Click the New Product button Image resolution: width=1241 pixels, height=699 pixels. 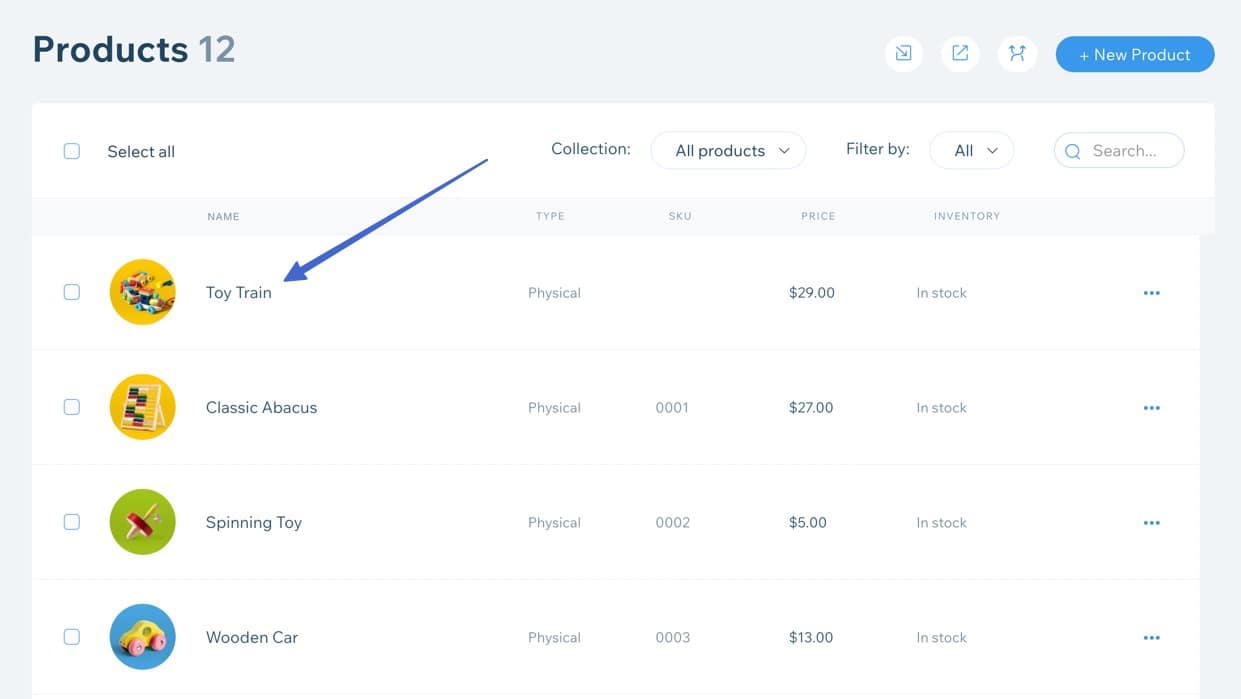[x=1135, y=54]
